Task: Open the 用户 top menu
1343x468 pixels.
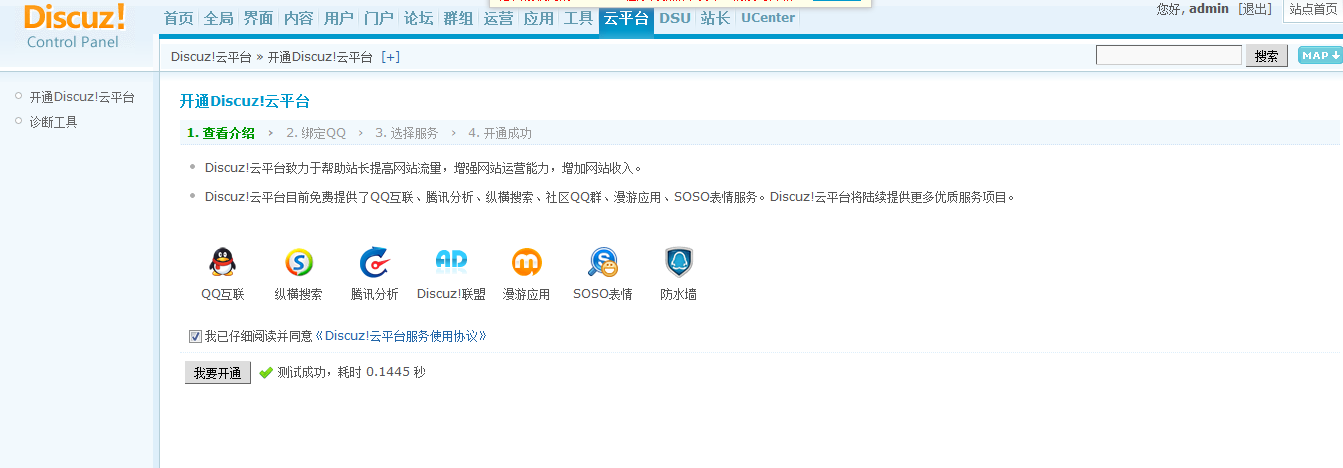Action: [x=338, y=18]
